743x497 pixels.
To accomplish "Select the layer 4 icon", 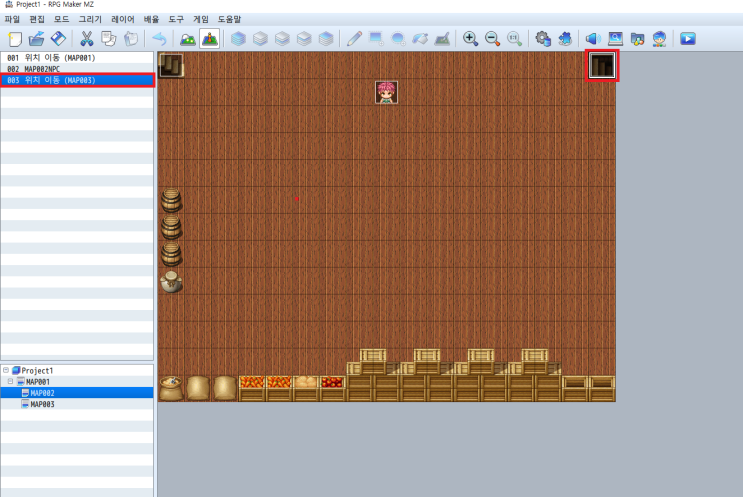I will [x=326, y=39].
